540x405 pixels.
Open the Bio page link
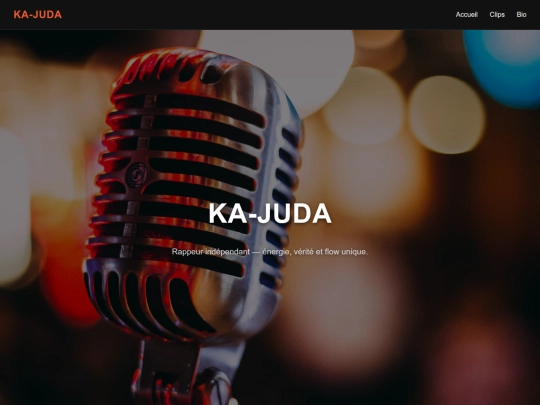(521, 14)
